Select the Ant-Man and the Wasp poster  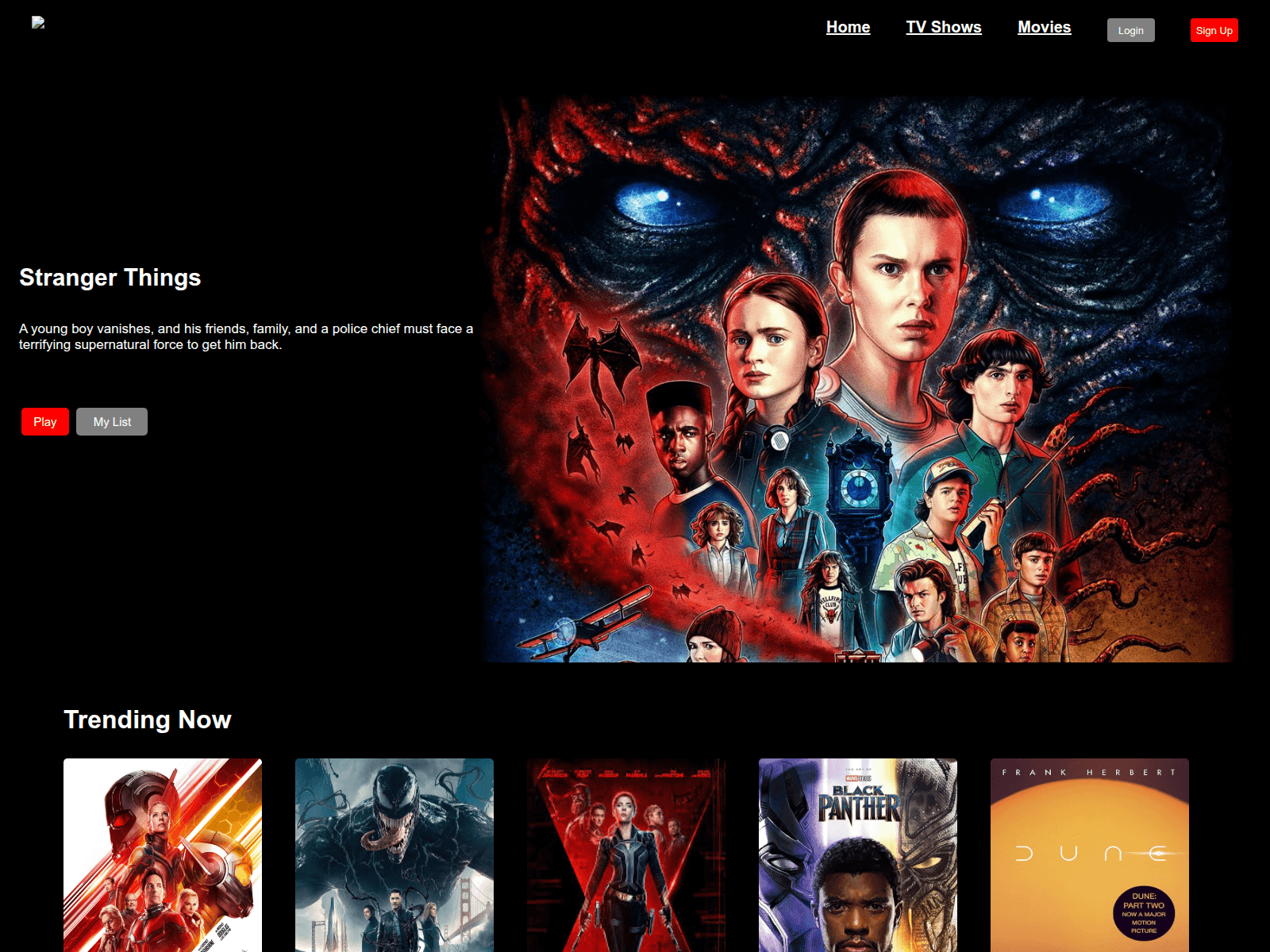[x=163, y=855]
